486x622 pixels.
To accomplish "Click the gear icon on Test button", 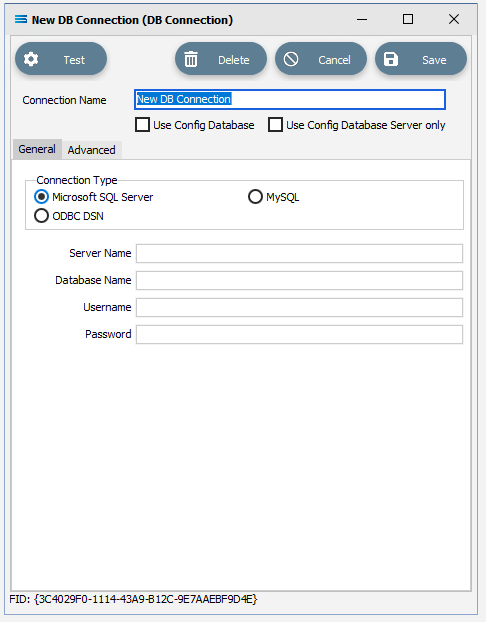I will point(31,60).
